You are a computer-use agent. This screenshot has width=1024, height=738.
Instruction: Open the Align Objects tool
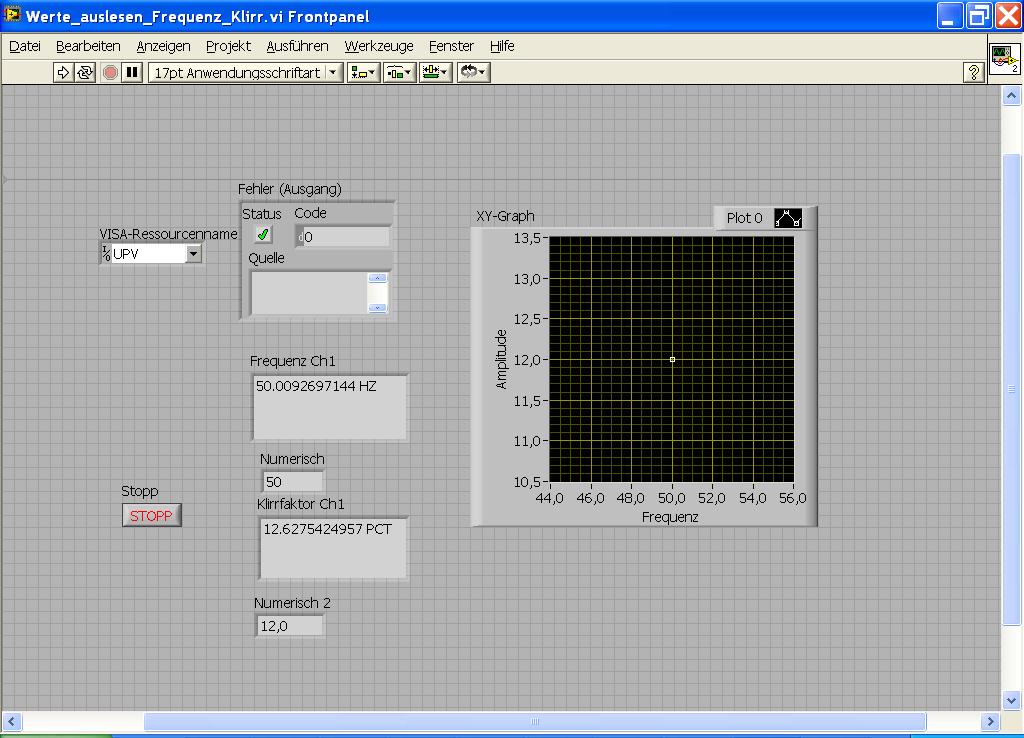pos(363,72)
